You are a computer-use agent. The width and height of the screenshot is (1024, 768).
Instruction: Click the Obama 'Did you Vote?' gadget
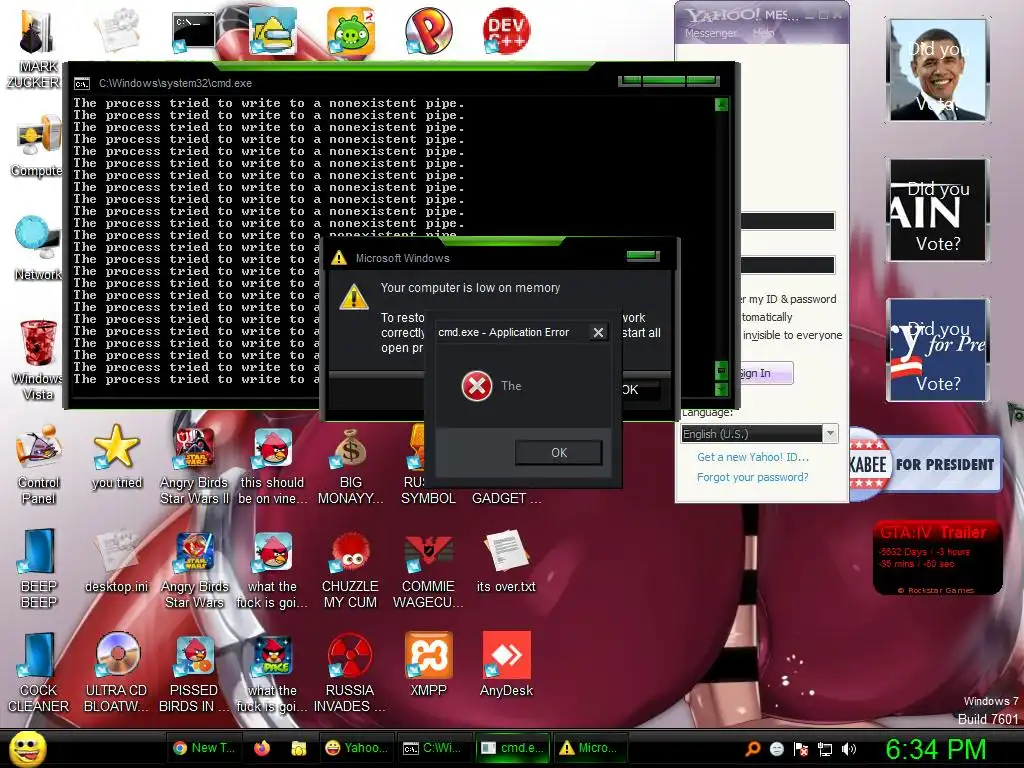(x=938, y=70)
